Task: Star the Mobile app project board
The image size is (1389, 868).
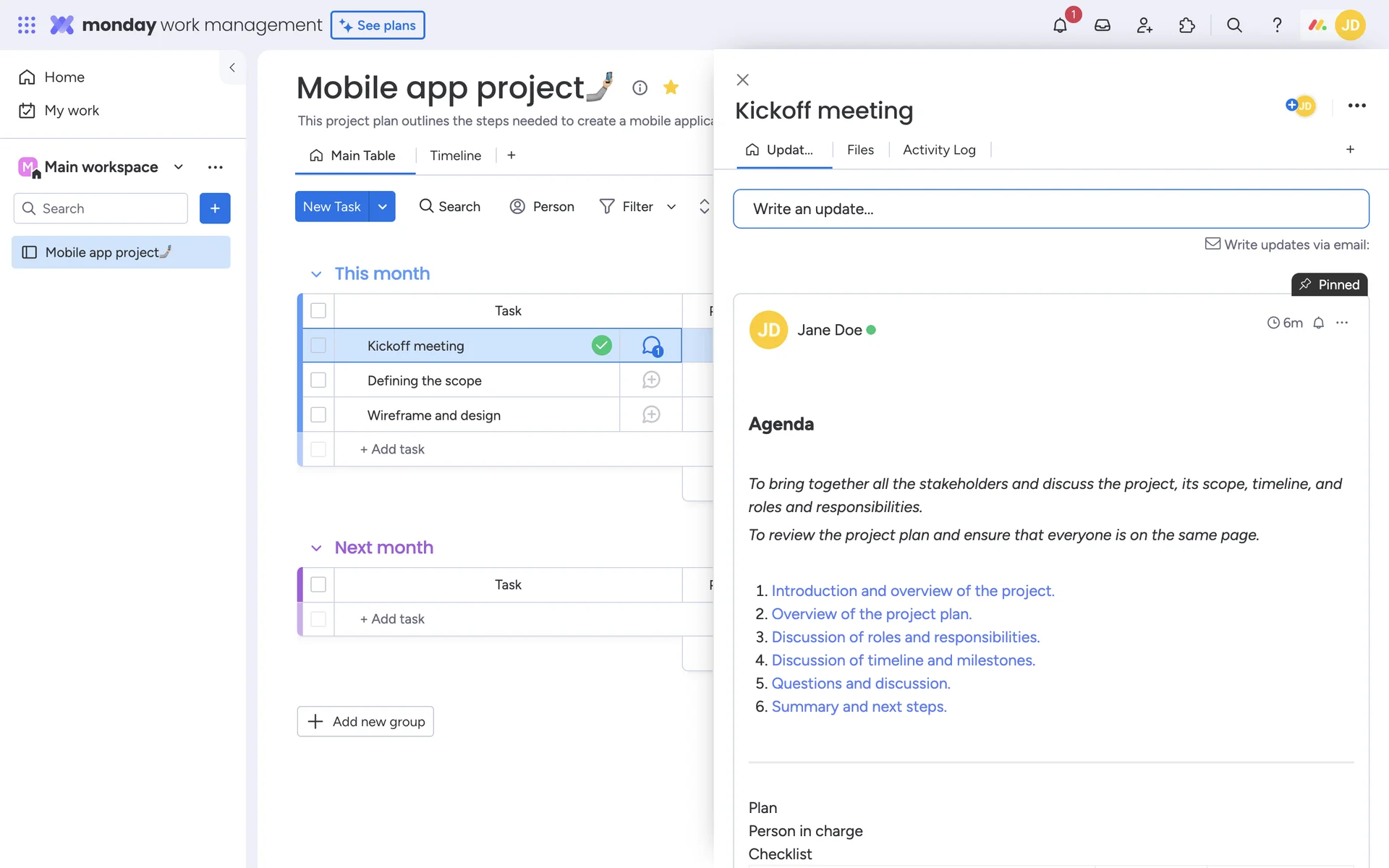Action: pos(671,88)
